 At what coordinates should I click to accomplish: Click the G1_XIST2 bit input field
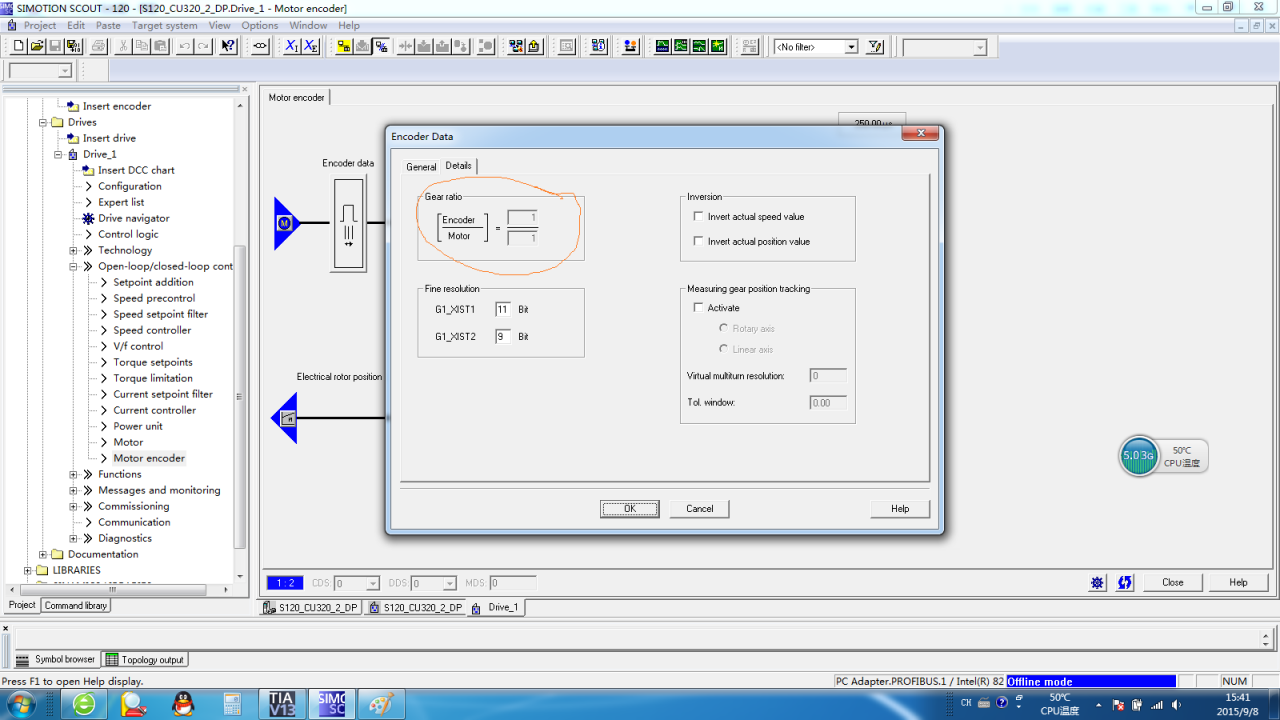(x=503, y=336)
